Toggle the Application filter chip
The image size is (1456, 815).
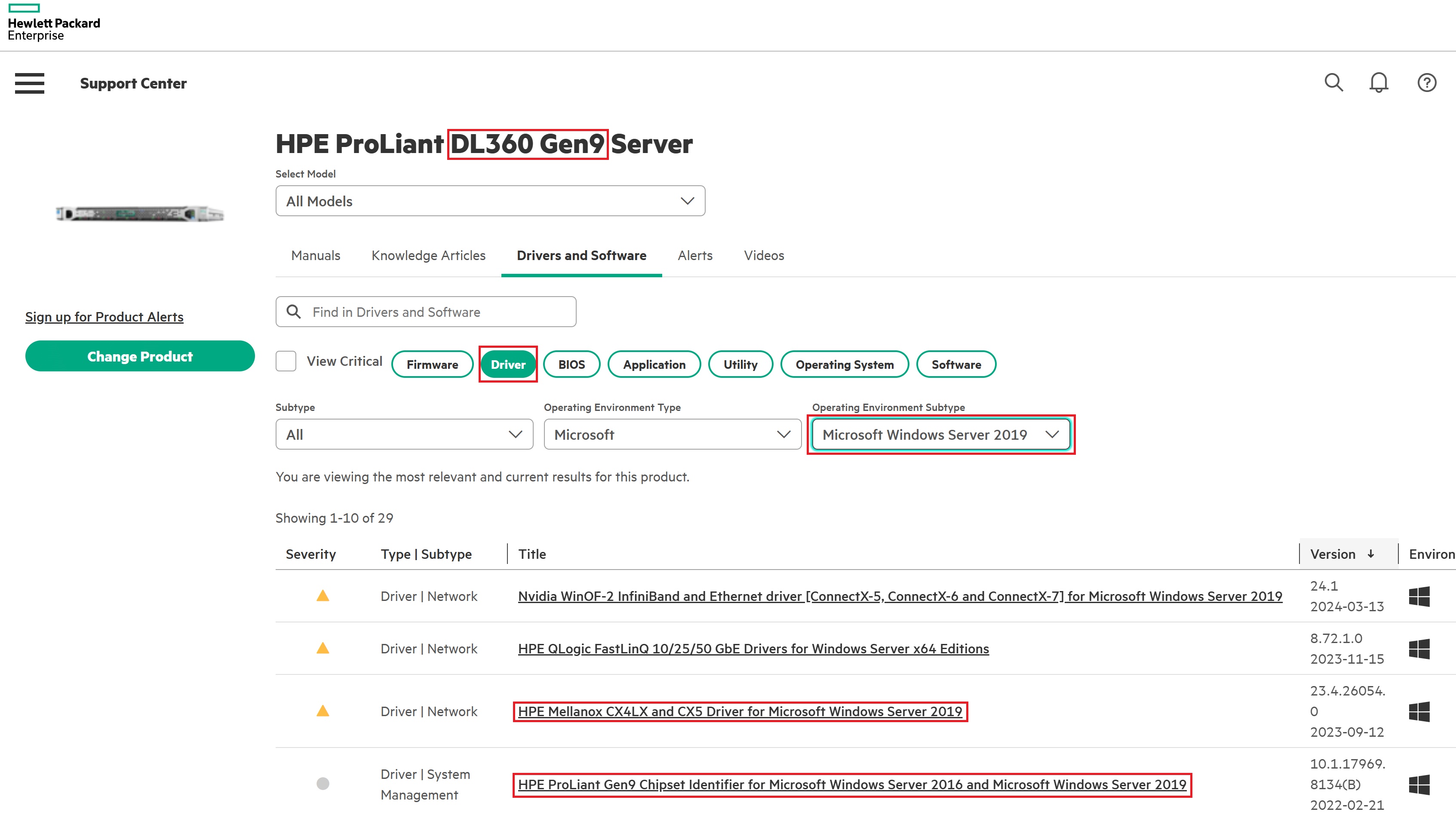pos(654,365)
